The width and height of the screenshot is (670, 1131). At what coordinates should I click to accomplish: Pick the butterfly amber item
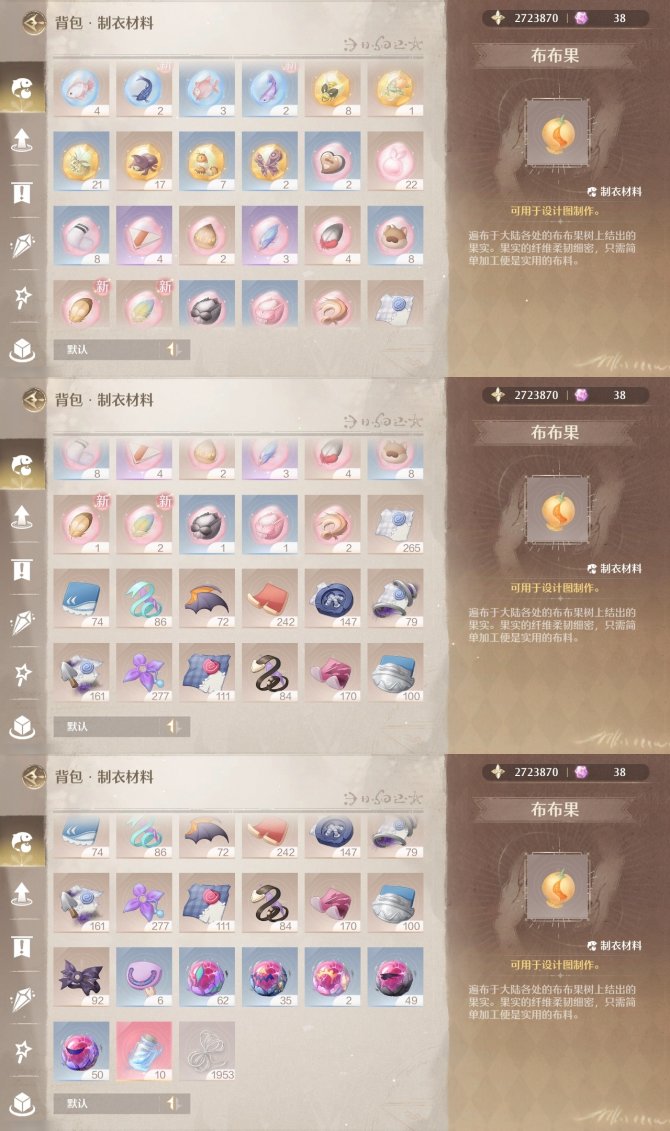(270, 162)
